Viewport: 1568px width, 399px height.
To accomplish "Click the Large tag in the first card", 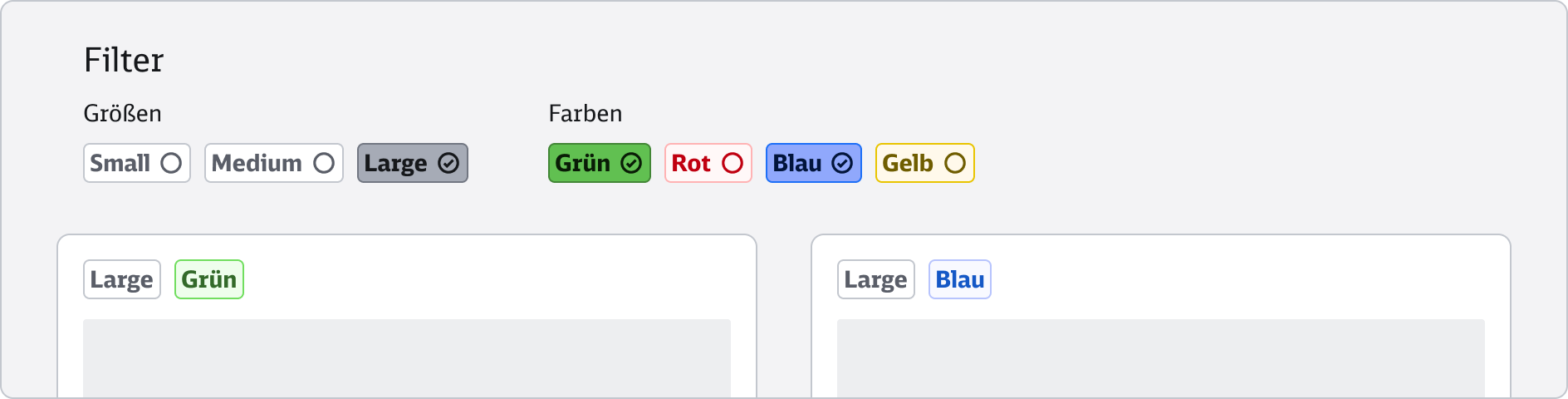I will click(x=122, y=279).
